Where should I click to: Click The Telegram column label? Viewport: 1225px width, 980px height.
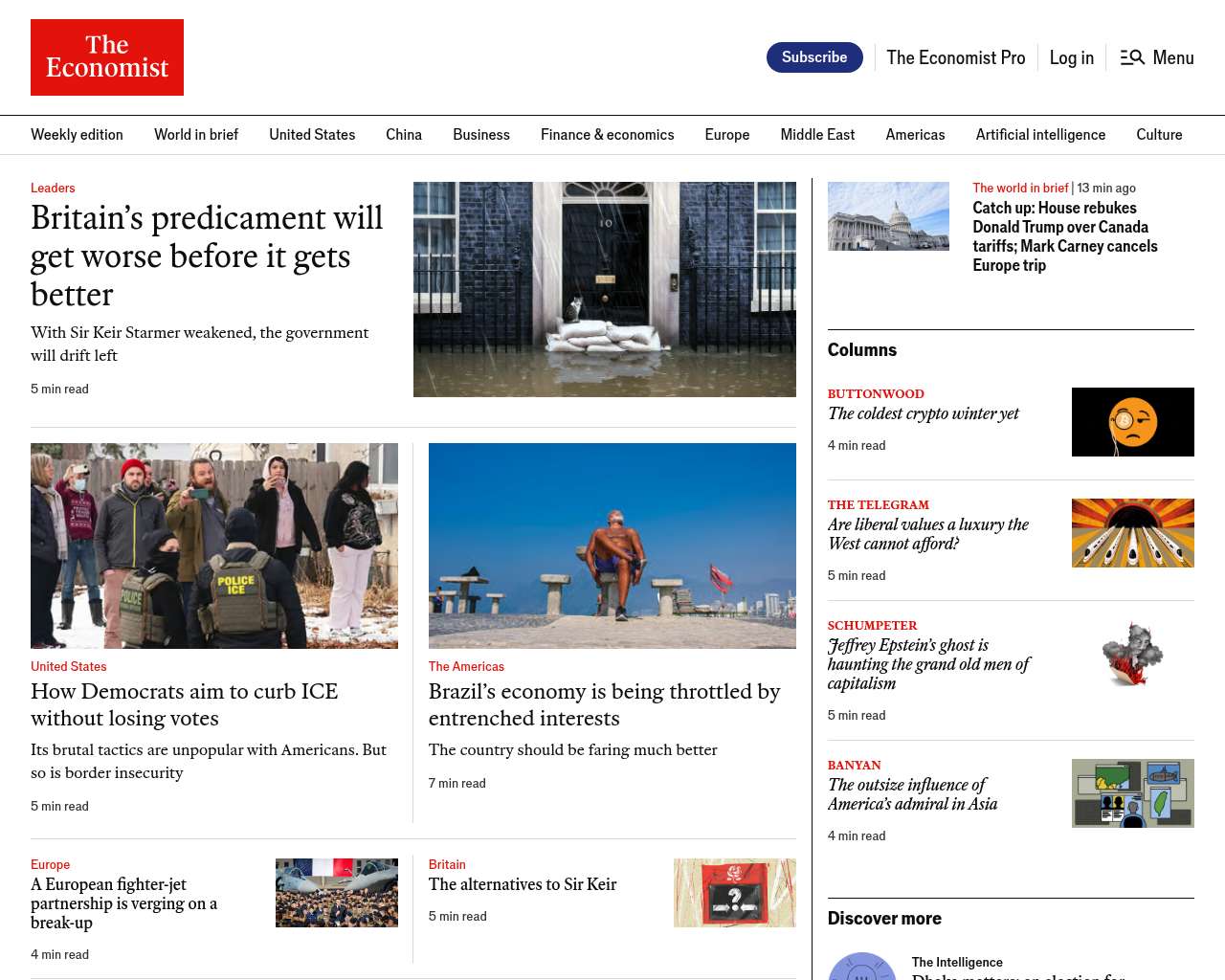(879, 504)
